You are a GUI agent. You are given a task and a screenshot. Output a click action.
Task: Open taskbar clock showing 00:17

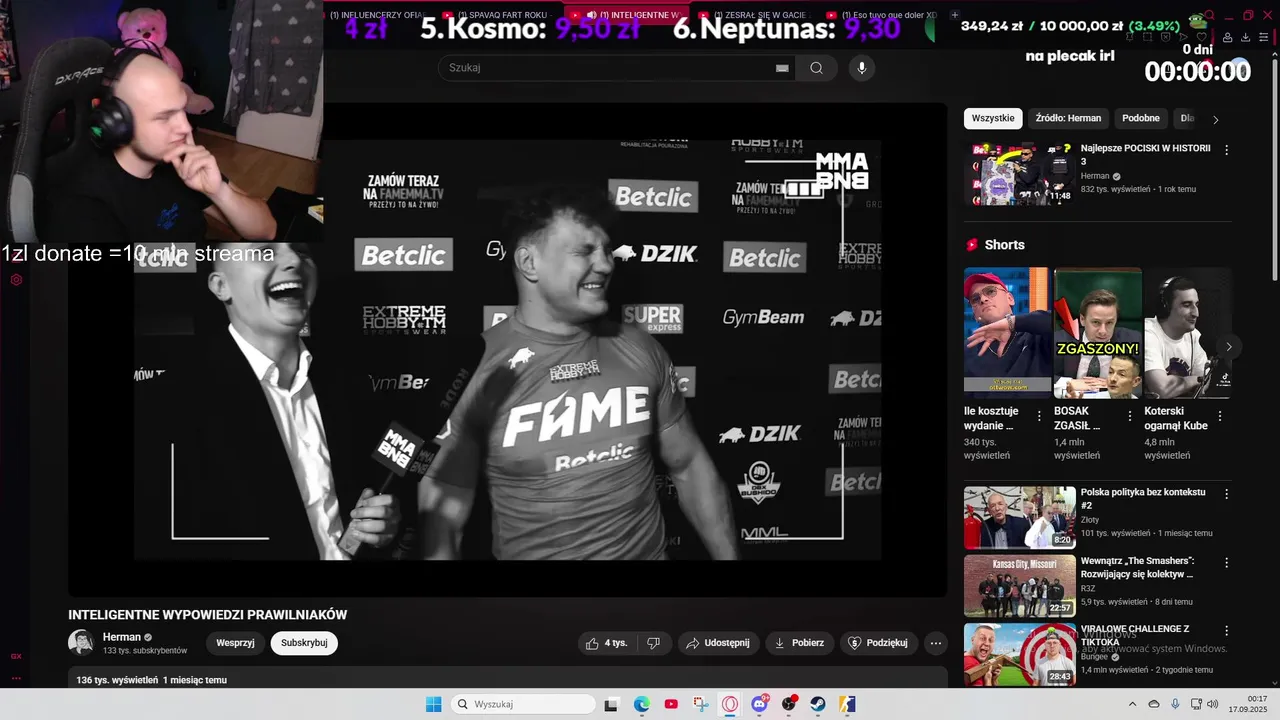tap(1248, 704)
